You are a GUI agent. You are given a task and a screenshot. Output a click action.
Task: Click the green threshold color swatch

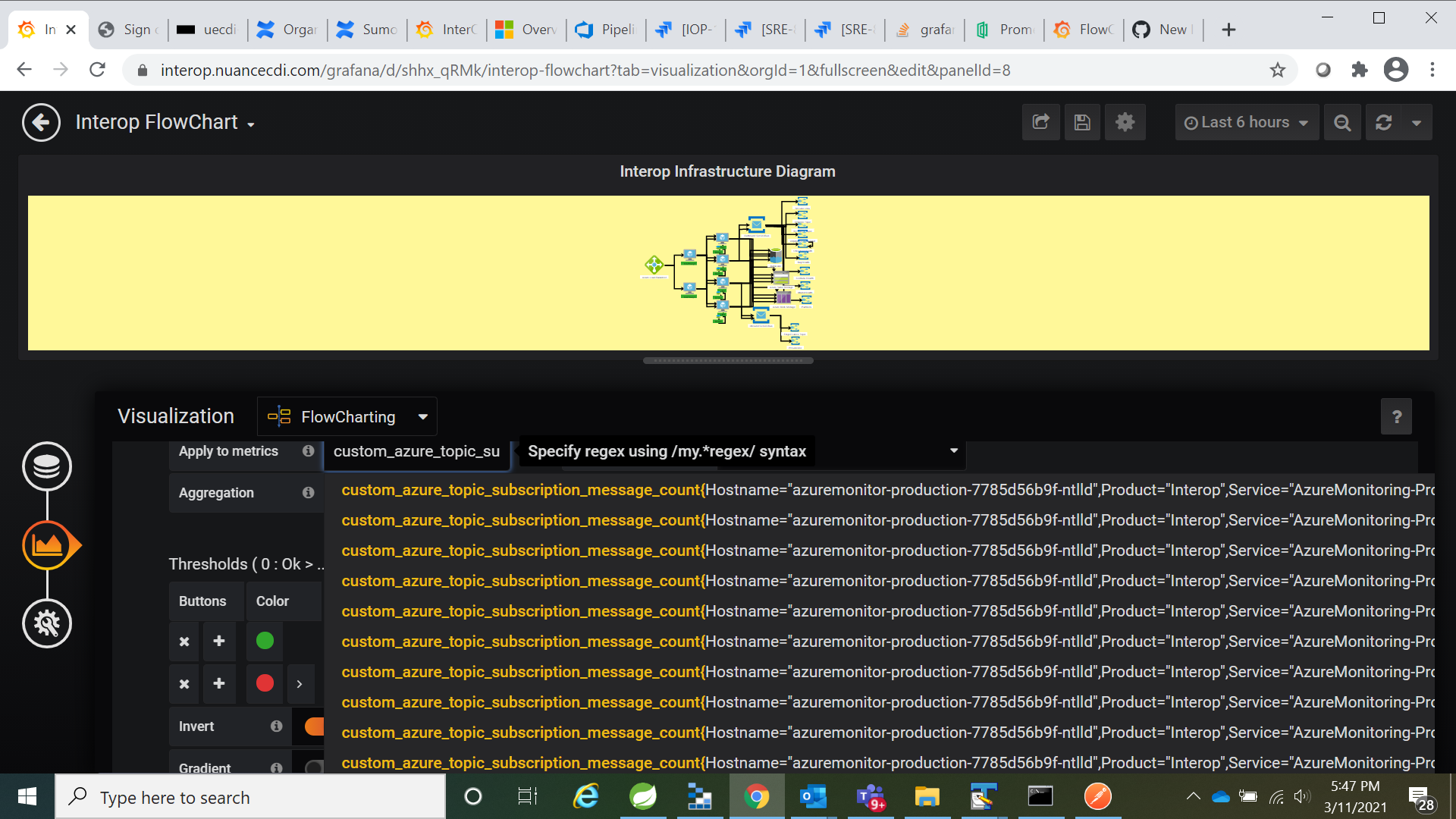(264, 641)
